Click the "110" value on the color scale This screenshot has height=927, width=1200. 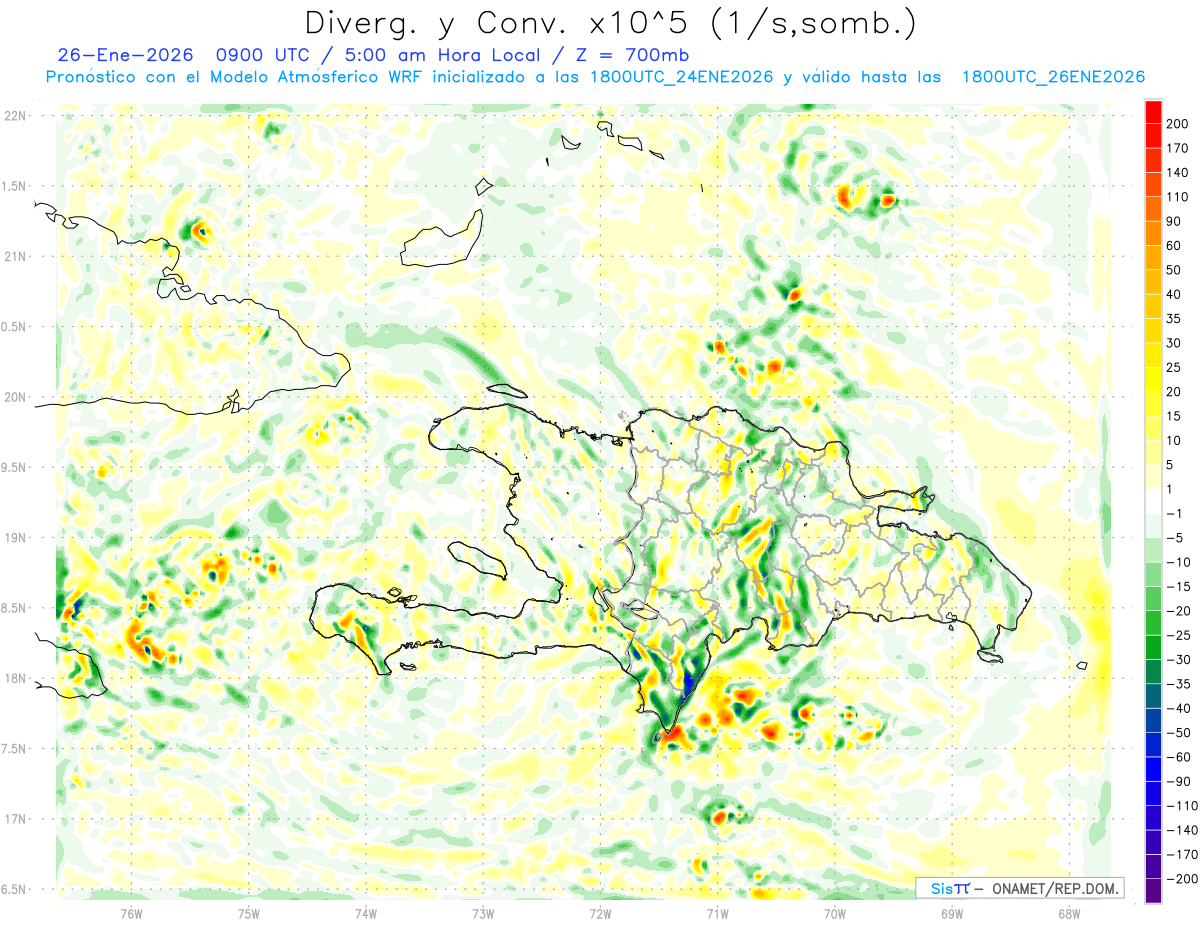tap(1177, 197)
